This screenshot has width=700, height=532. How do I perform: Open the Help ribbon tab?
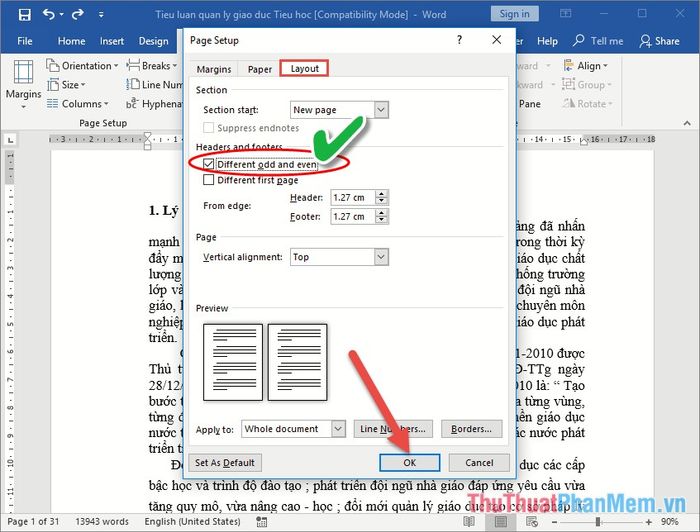point(547,41)
